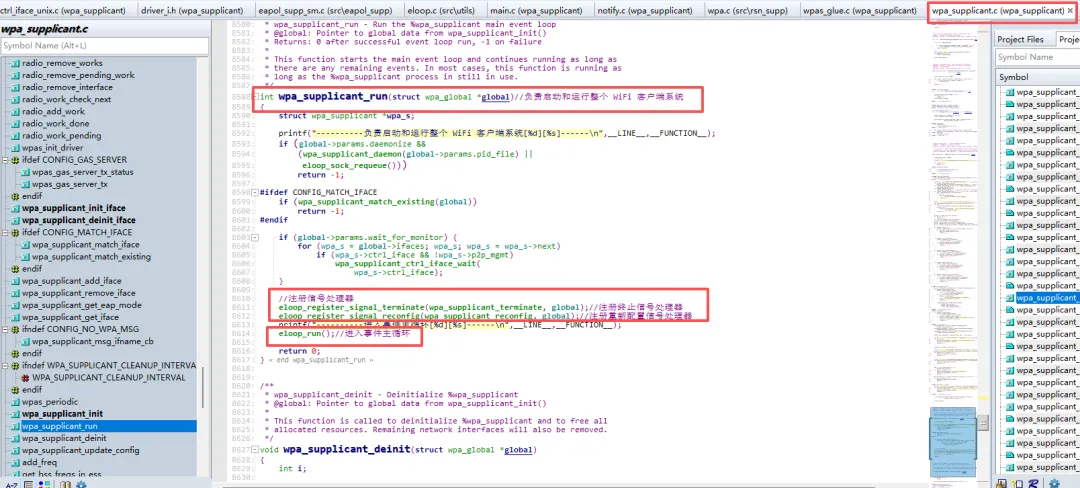Click eloop_run call in code
Viewport: 1080px width, 488px height.
[x=300, y=333]
